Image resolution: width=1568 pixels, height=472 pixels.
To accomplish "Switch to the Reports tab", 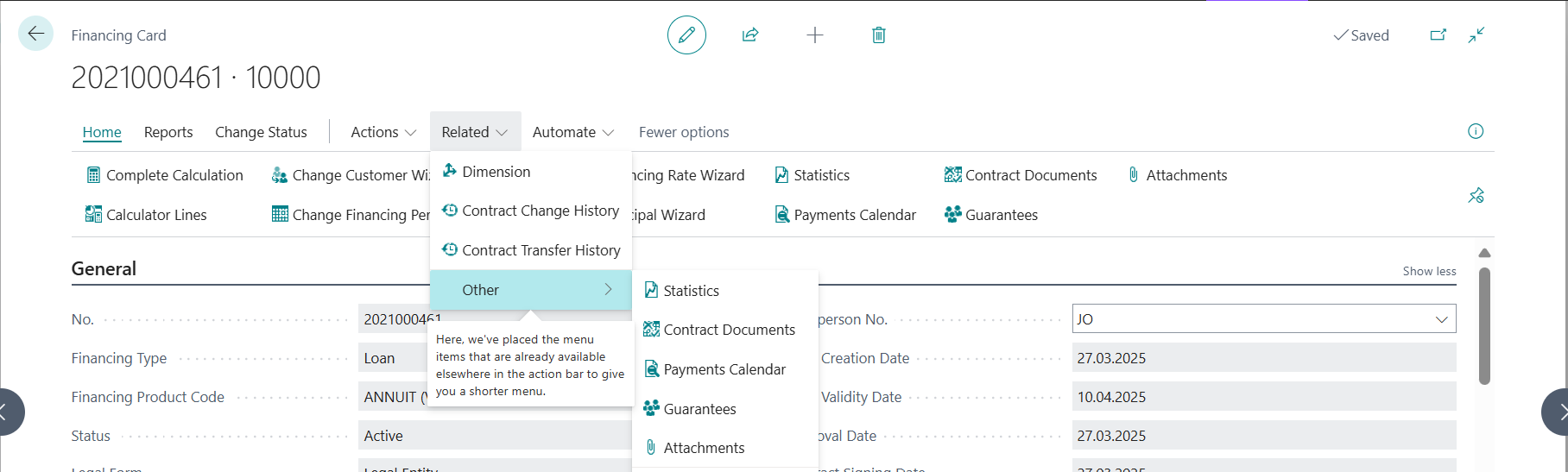I will (168, 132).
